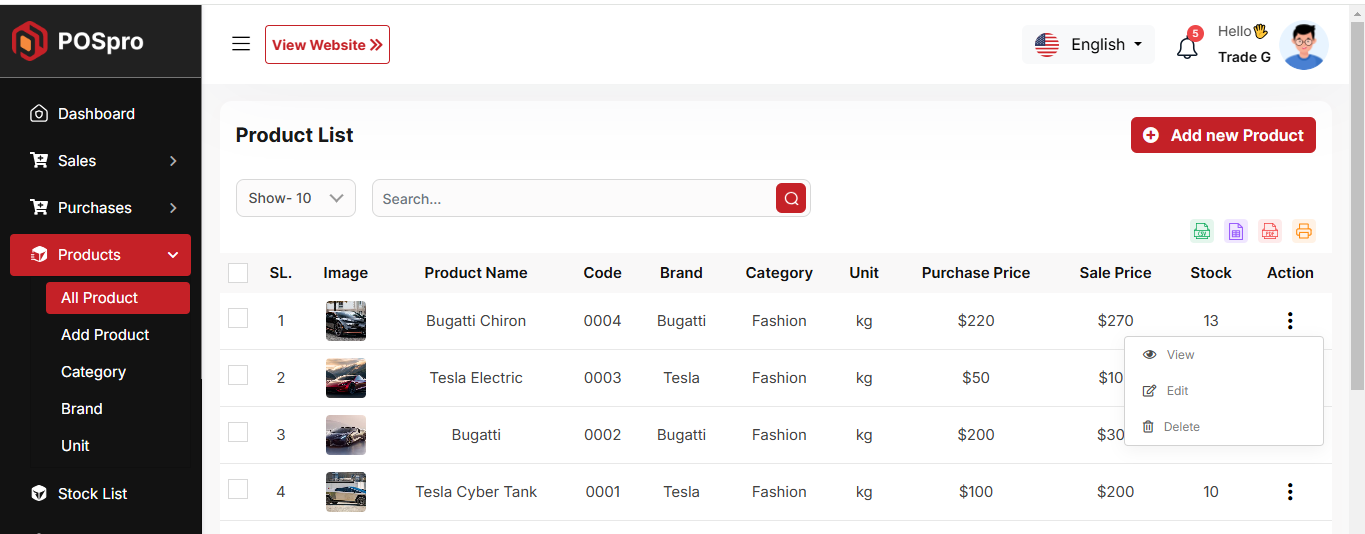Click the orange print icon
Image resolution: width=1365 pixels, height=534 pixels.
(x=1303, y=231)
